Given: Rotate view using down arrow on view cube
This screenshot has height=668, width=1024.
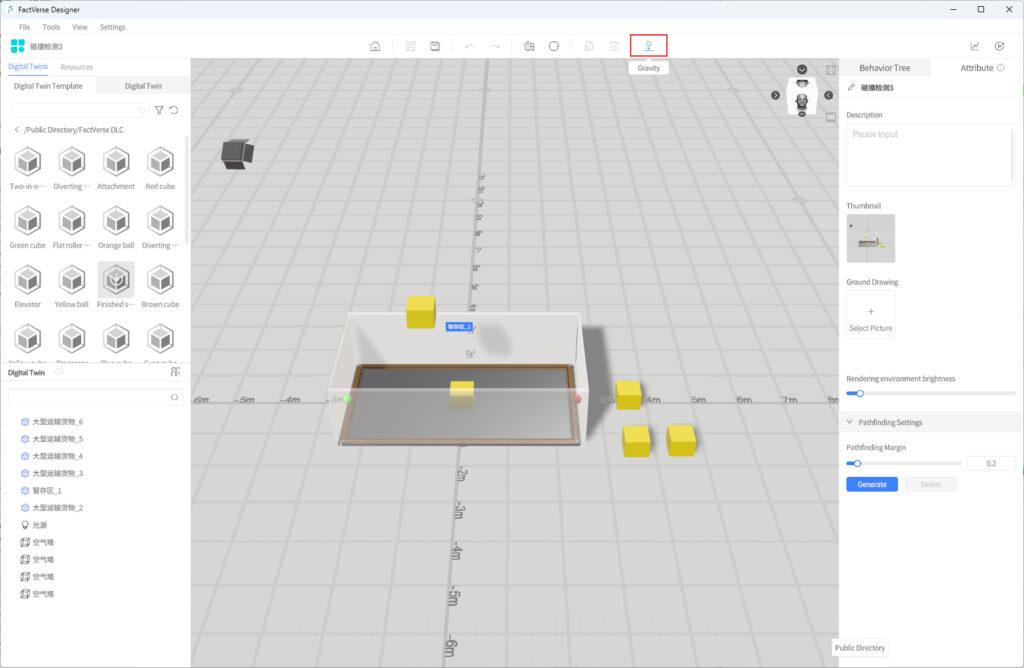Looking at the screenshot, I should [802, 69].
